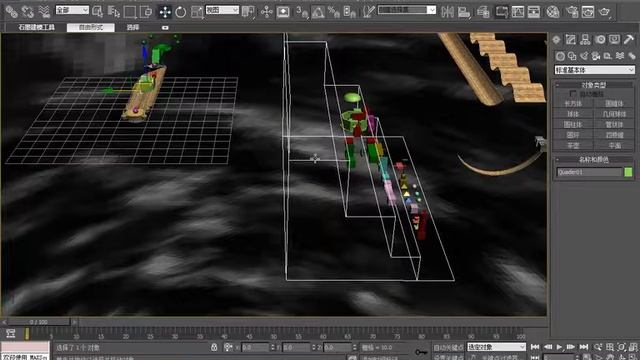
Task: Open the 视图 reference coordinate dropdown
Action: (222, 10)
